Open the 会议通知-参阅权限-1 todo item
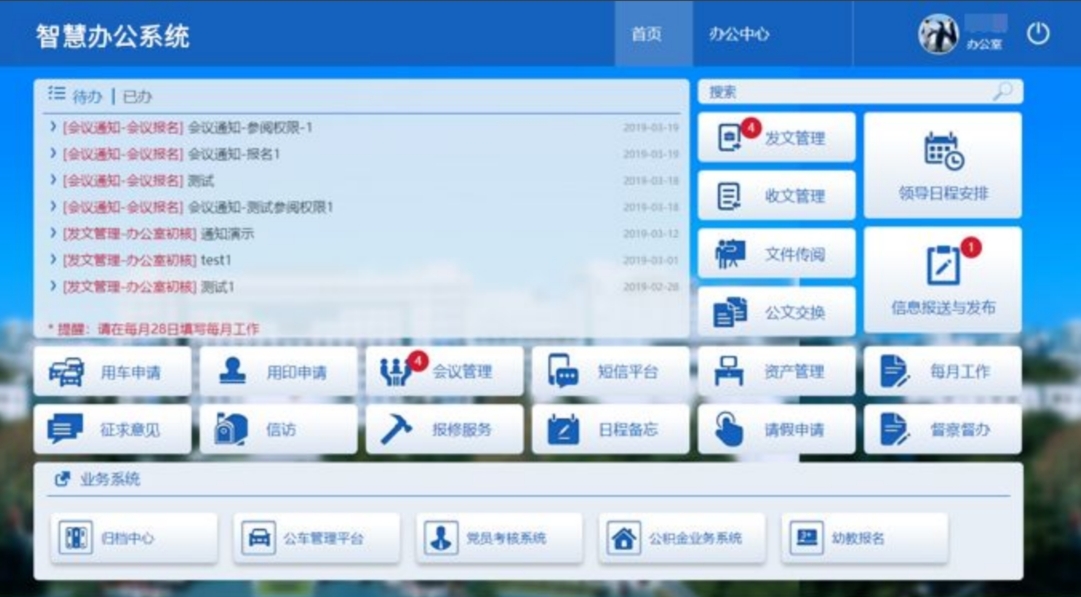Screen dimensions: 1081x597 click(x=250, y=128)
